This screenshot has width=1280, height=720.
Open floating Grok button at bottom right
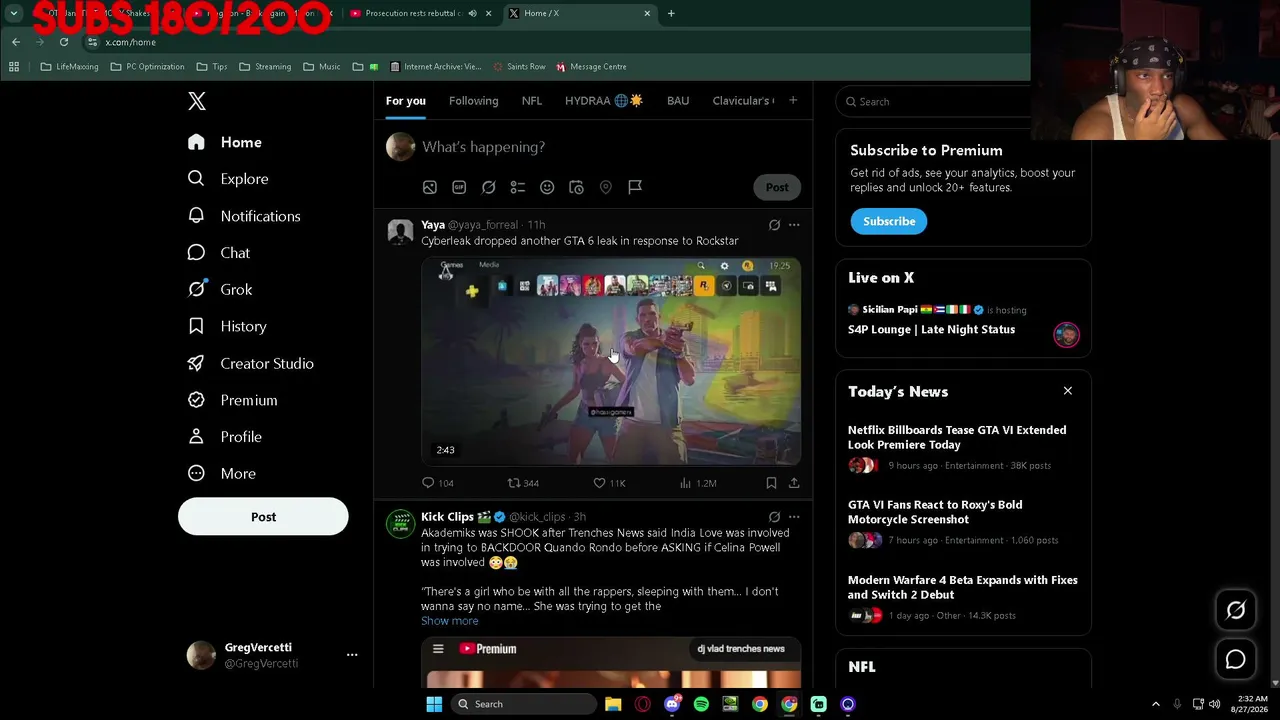(x=1236, y=610)
